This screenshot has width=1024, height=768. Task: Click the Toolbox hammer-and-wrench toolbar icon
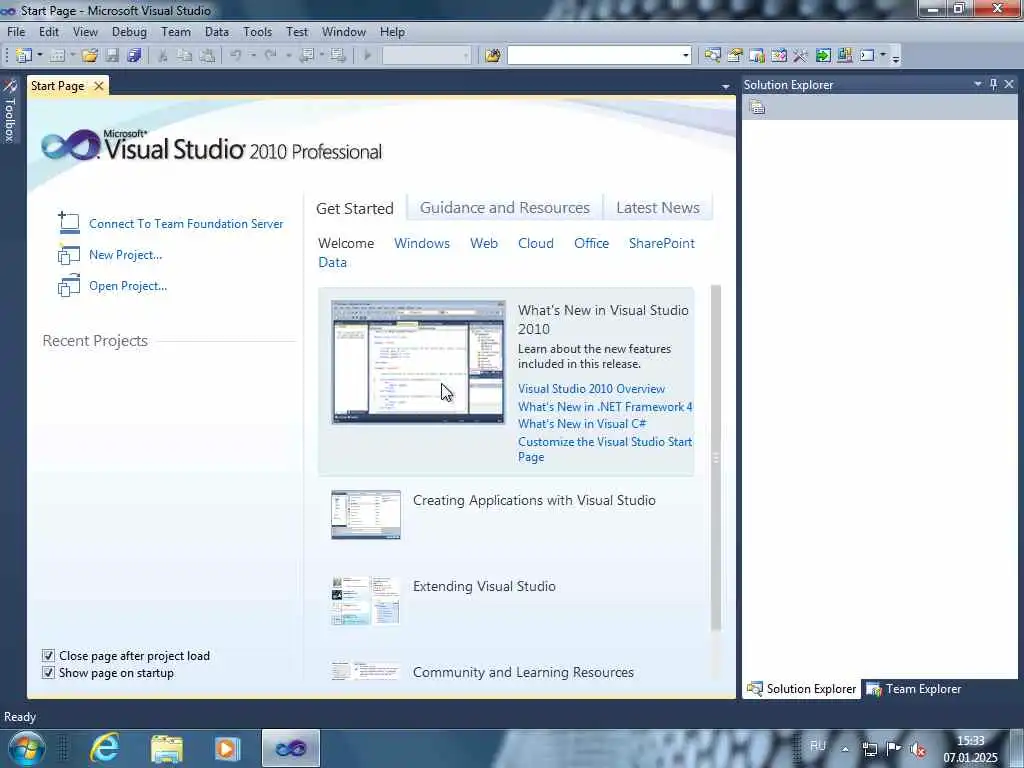point(801,56)
